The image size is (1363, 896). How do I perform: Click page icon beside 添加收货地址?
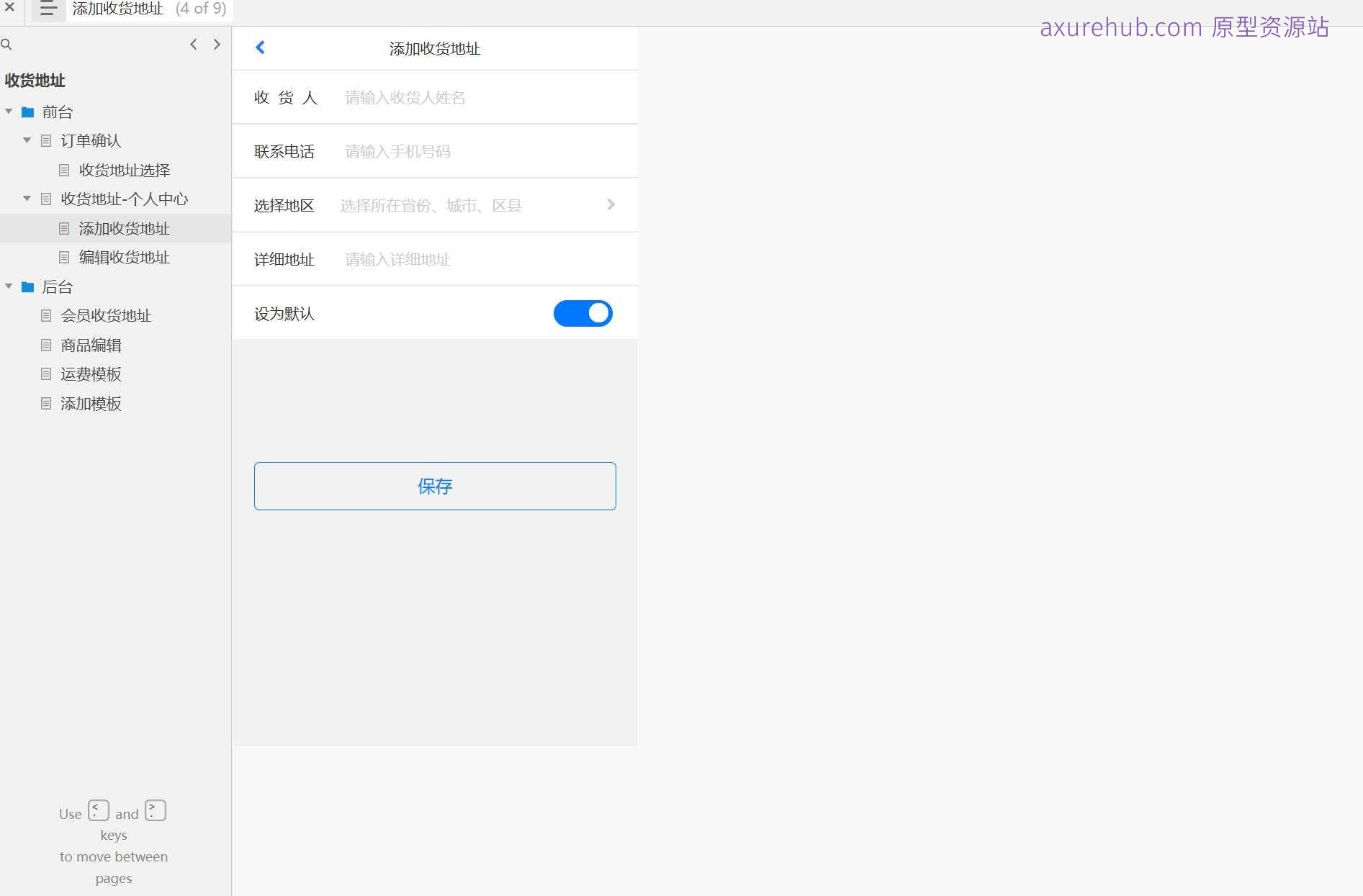pos(64,228)
